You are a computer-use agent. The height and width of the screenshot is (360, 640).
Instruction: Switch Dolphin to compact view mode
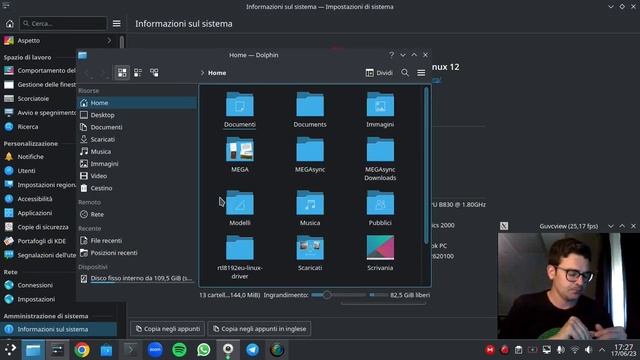click(138, 73)
